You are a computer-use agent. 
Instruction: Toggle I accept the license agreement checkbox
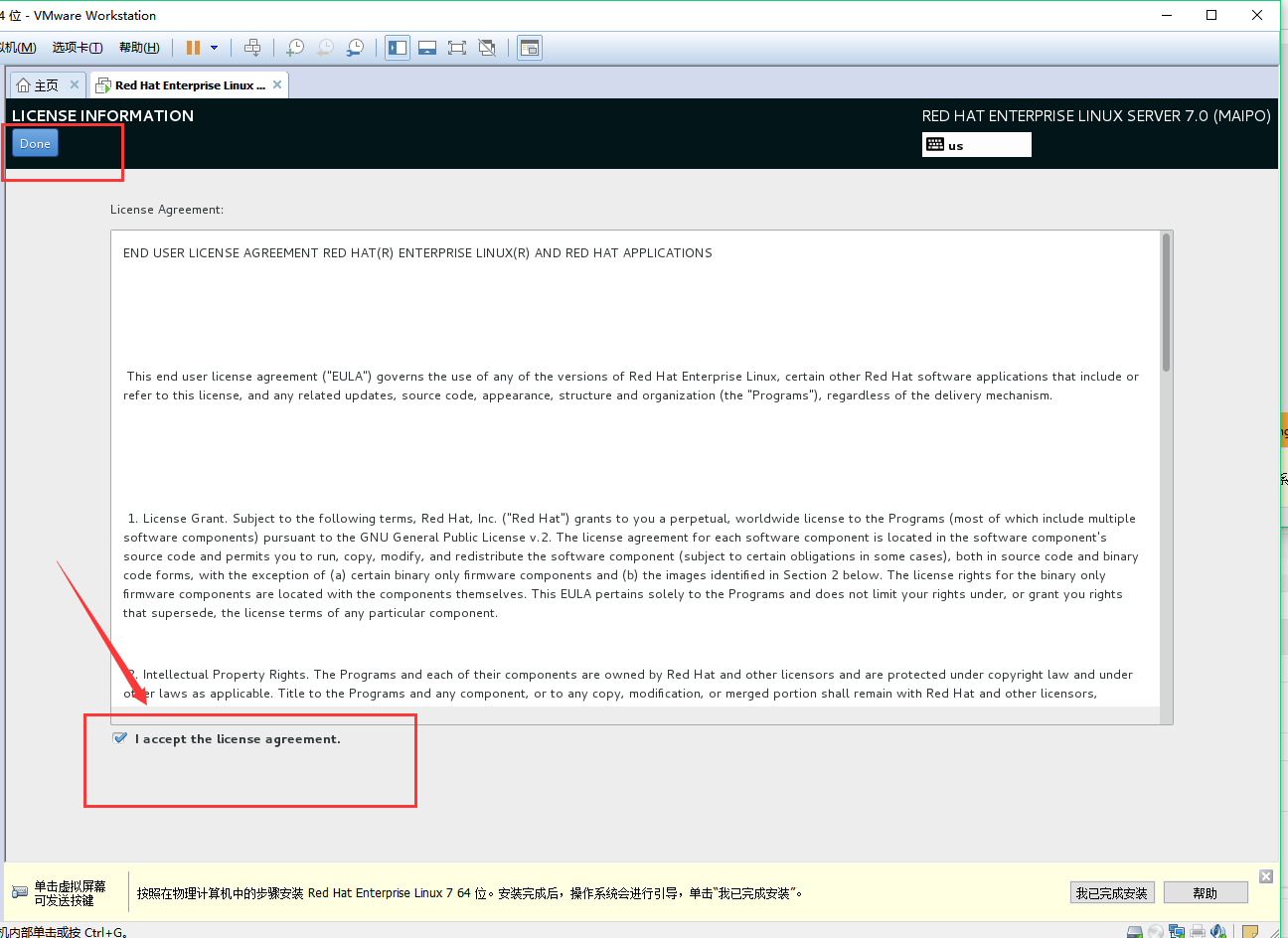tap(120, 738)
